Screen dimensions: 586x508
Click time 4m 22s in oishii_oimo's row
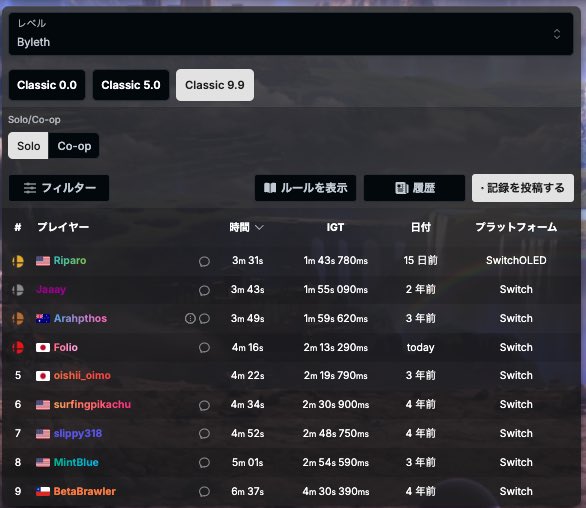click(247, 376)
